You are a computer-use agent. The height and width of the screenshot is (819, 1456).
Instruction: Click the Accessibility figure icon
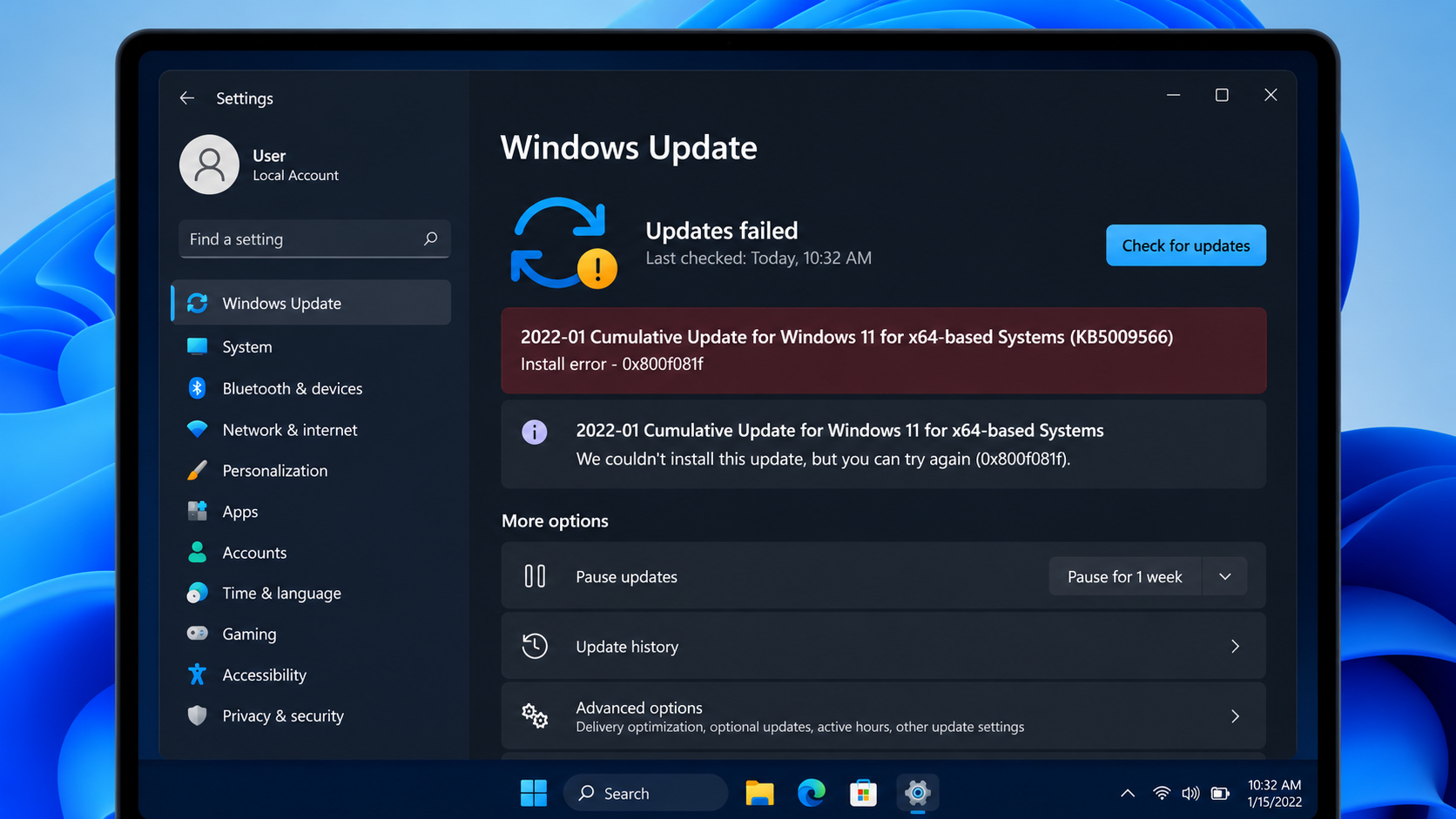pos(198,675)
